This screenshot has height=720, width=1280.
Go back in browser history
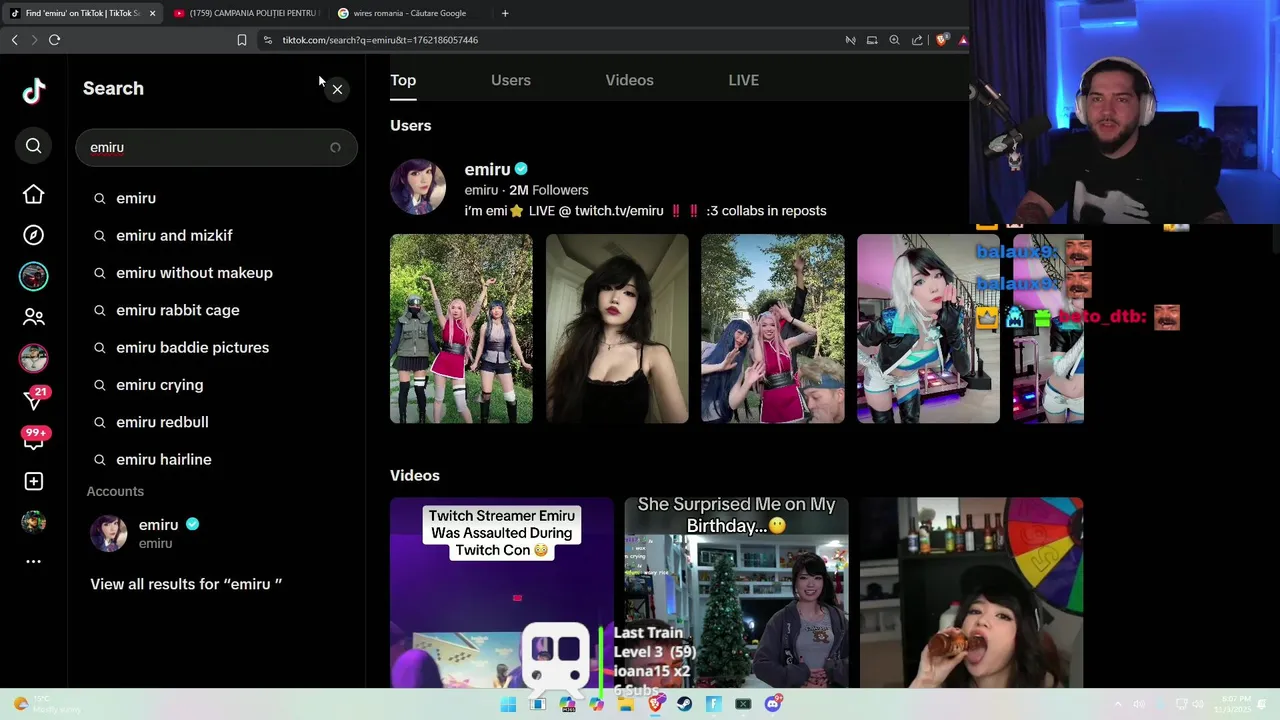pyautogui.click(x=14, y=40)
